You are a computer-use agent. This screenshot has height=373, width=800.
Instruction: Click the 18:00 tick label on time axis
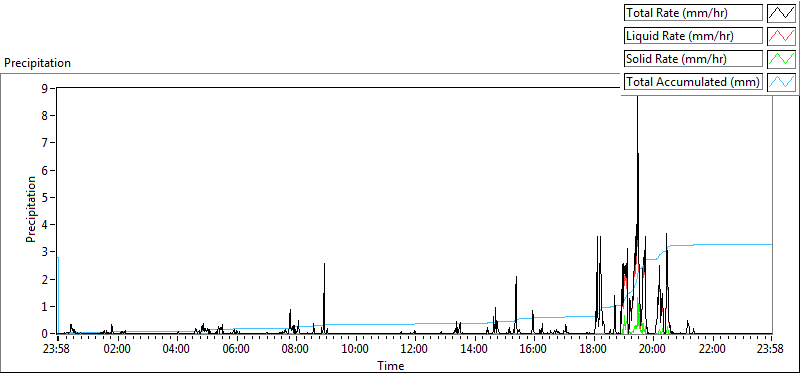click(593, 350)
